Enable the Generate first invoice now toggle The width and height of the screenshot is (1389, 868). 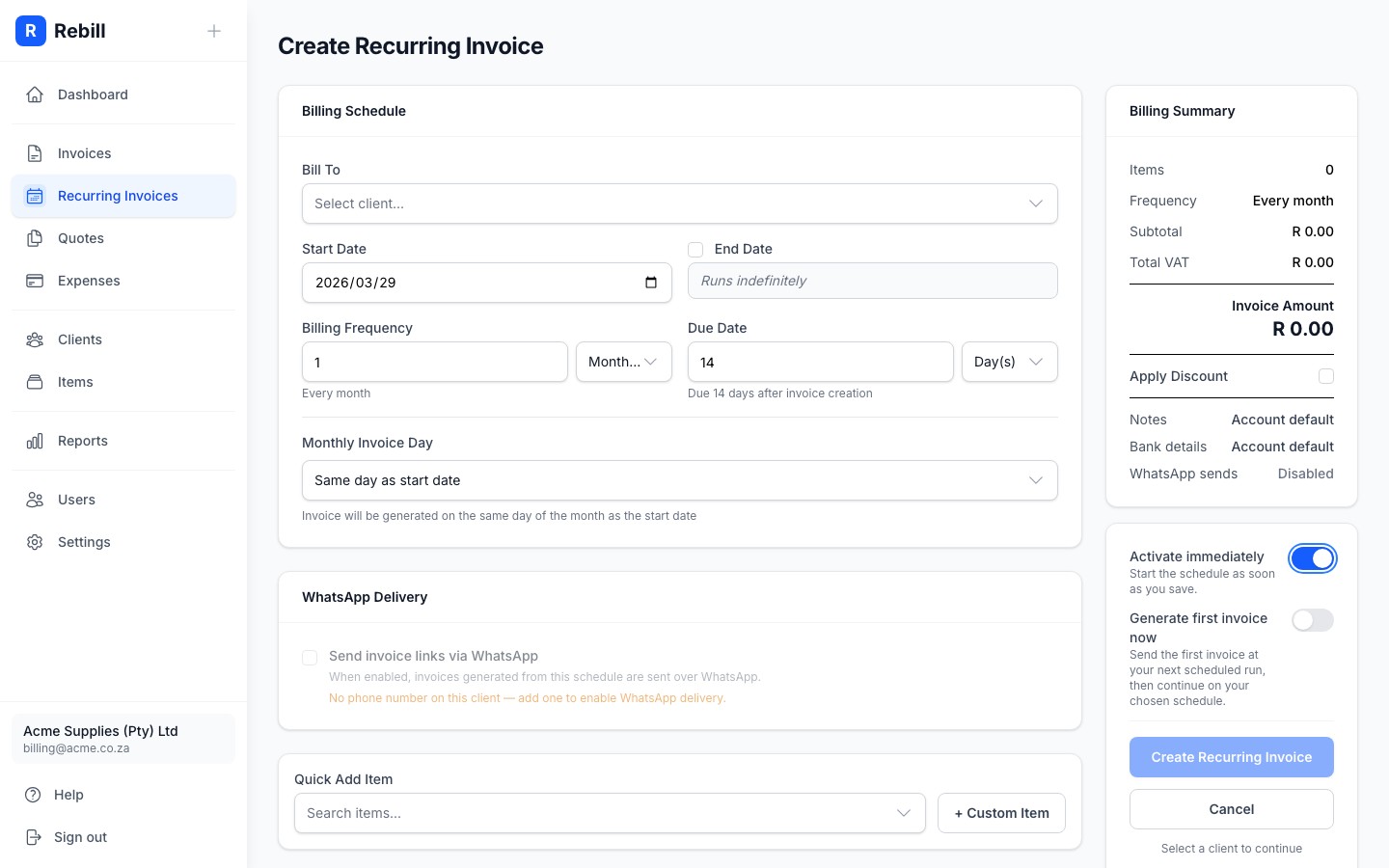click(1313, 620)
